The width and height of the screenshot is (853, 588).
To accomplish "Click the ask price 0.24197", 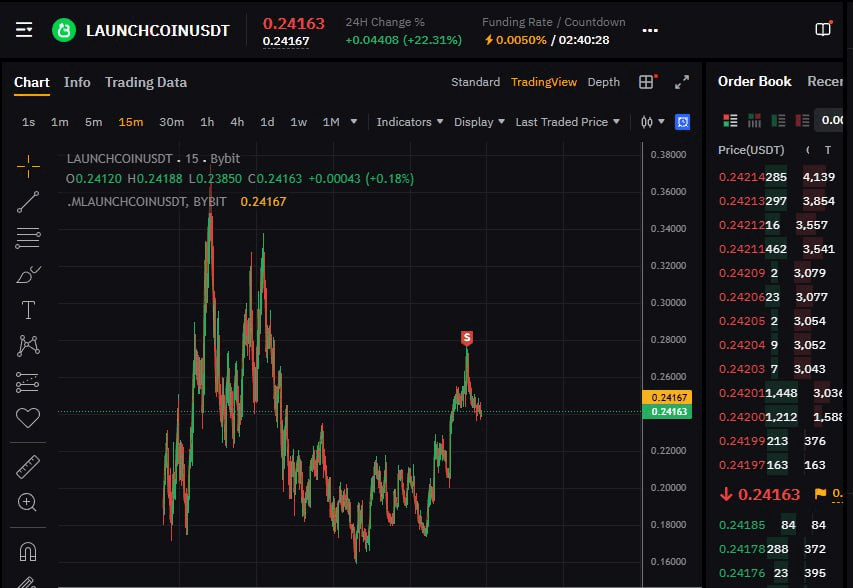I will tap(741, 465).
